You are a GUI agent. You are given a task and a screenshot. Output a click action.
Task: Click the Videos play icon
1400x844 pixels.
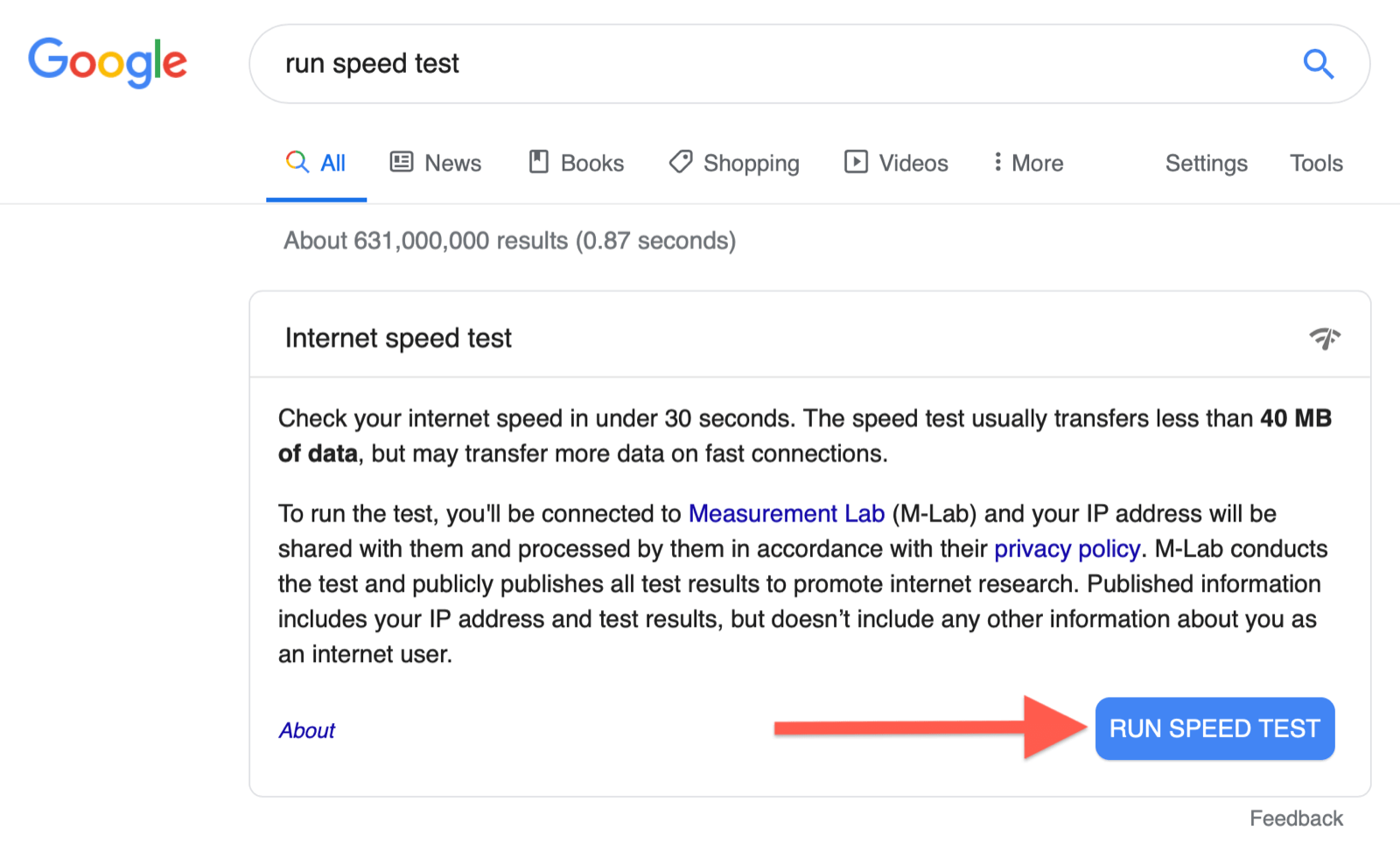(856, 162)
